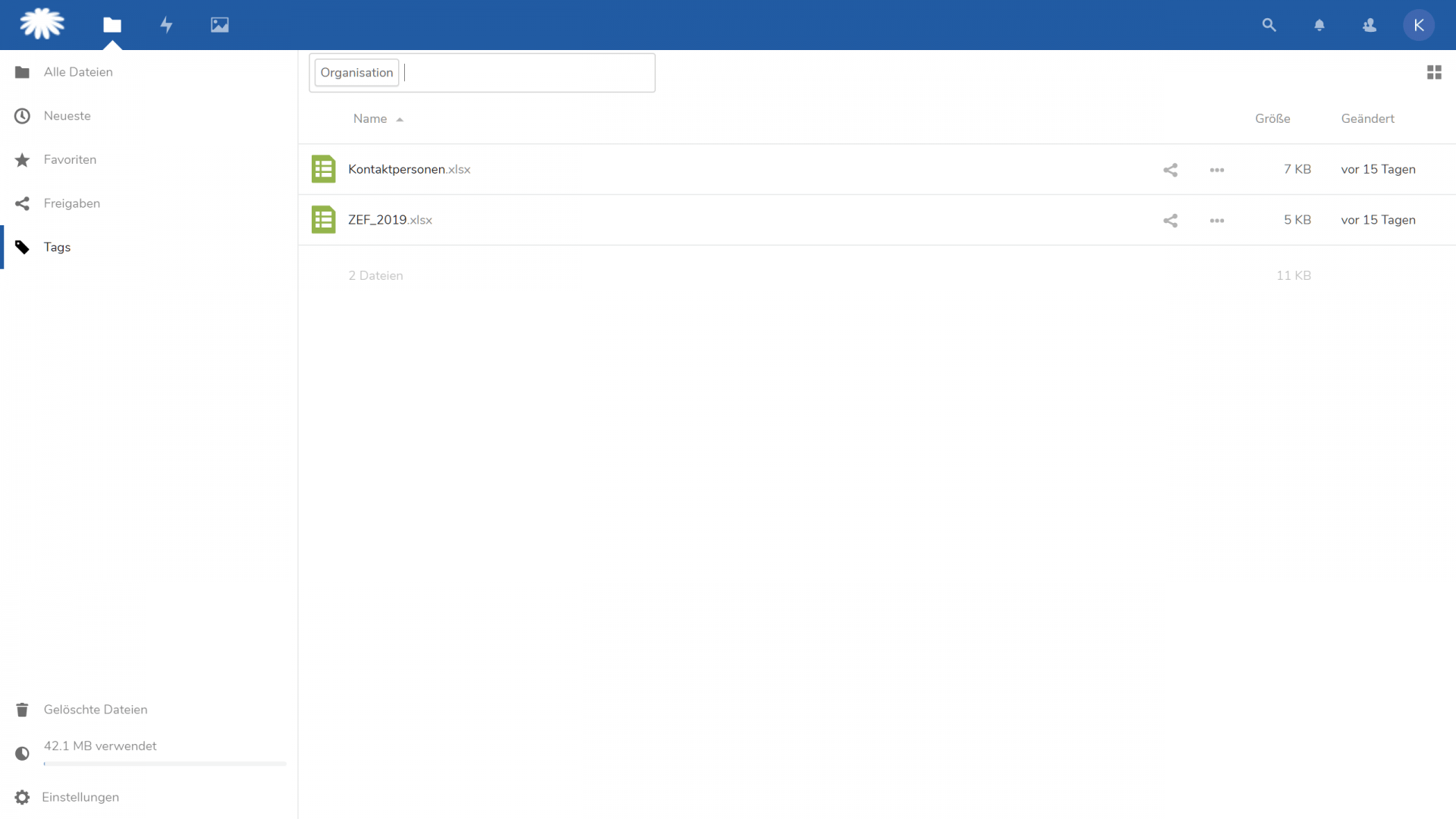Click the quota pie icon
The height and width of the screenshot is (819, 1456).
click(x=22, y=754)
